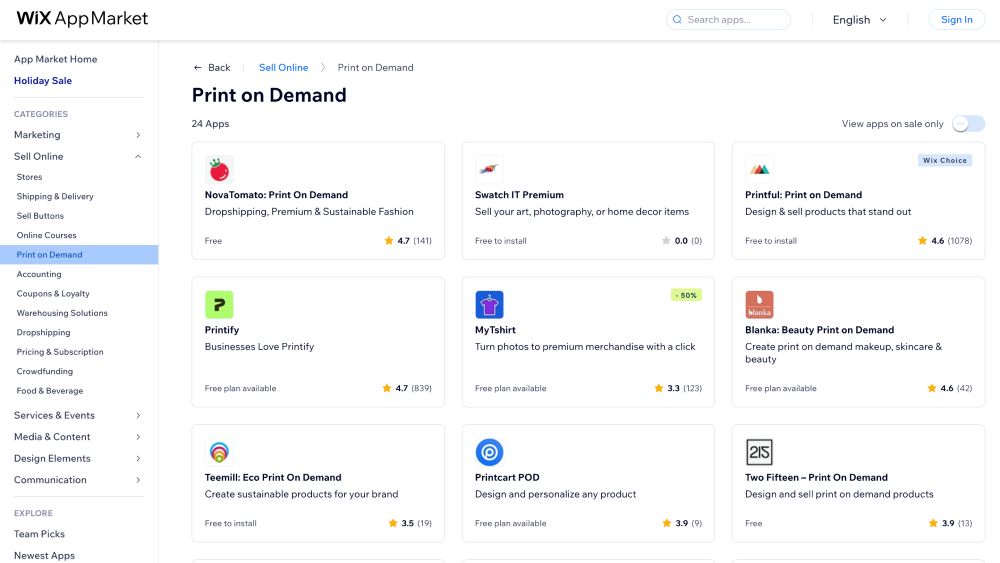Expand the Services & Events category
The height and width of the screenshot is (563, 1000).
(138, 416)
